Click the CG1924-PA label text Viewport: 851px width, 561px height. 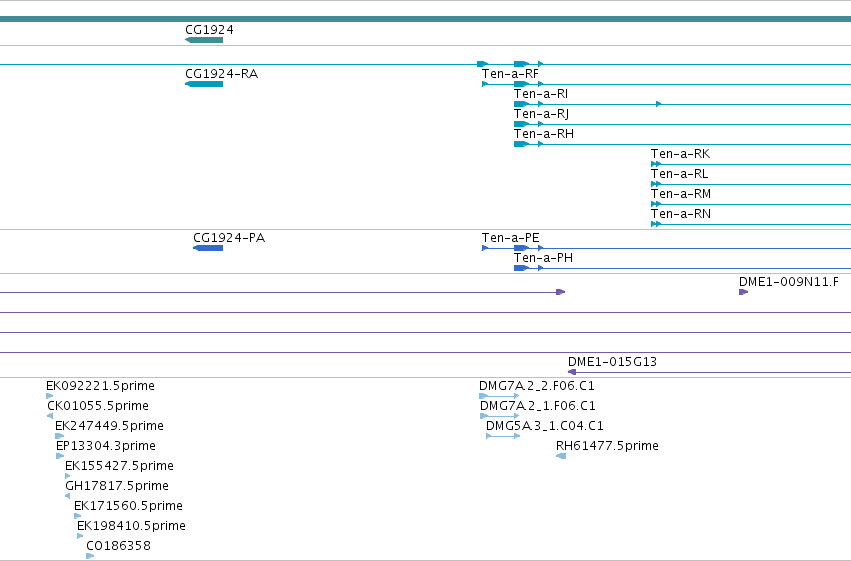[229, 238]
